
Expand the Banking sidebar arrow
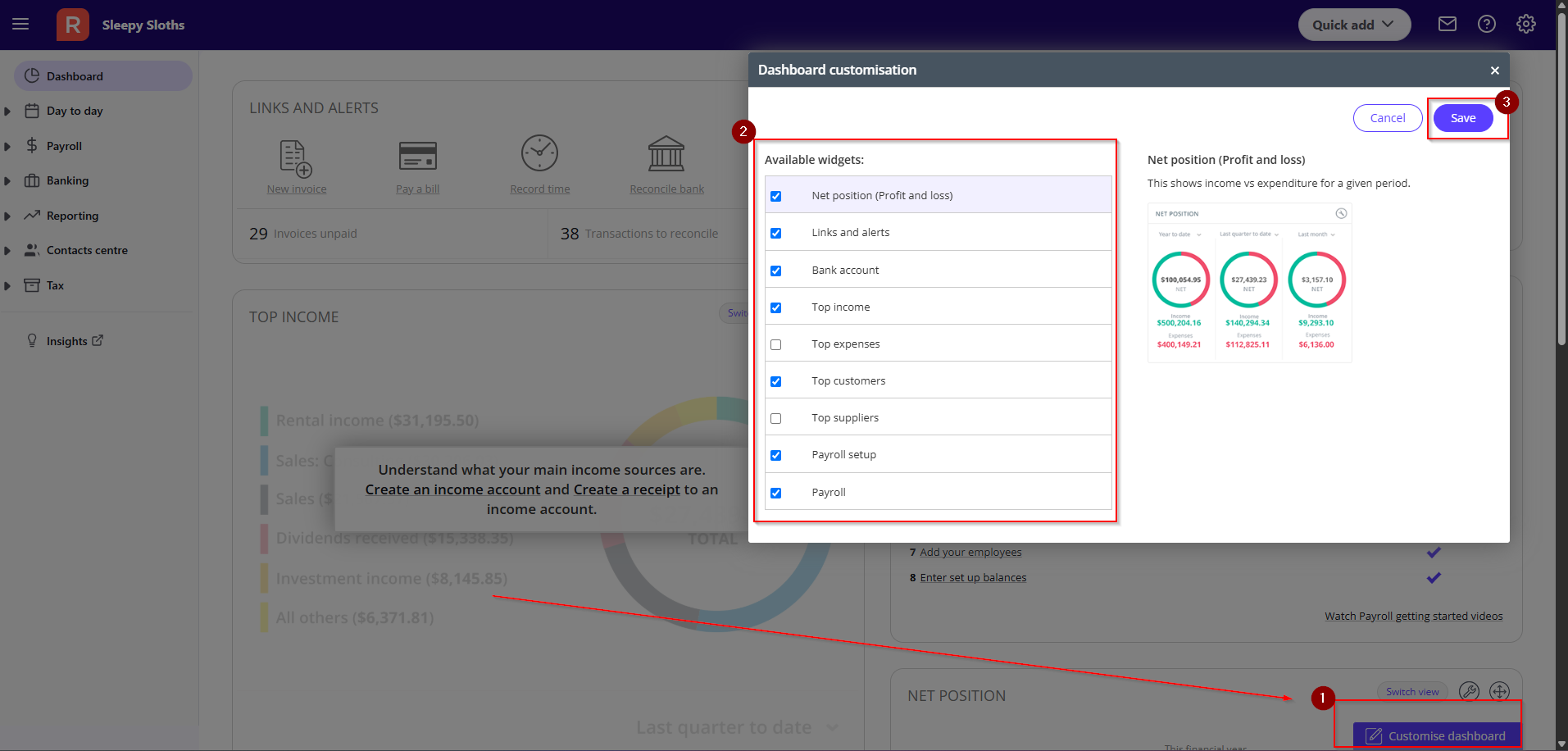(7, 180)
